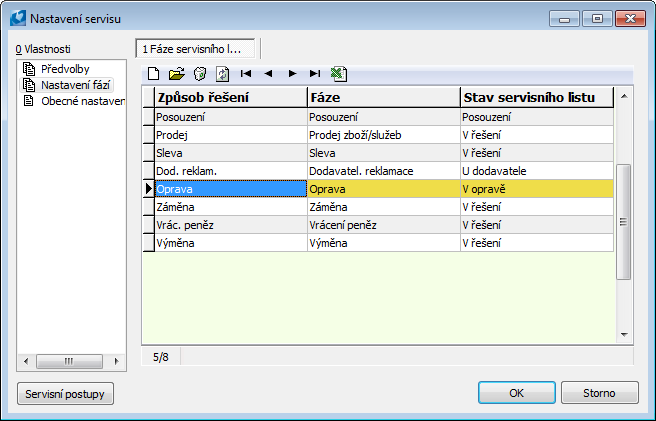This screenshot has height=421, width=656.
Task: Select the 'Výměna' cell in Způsob řešení
Action: [231, 243]
